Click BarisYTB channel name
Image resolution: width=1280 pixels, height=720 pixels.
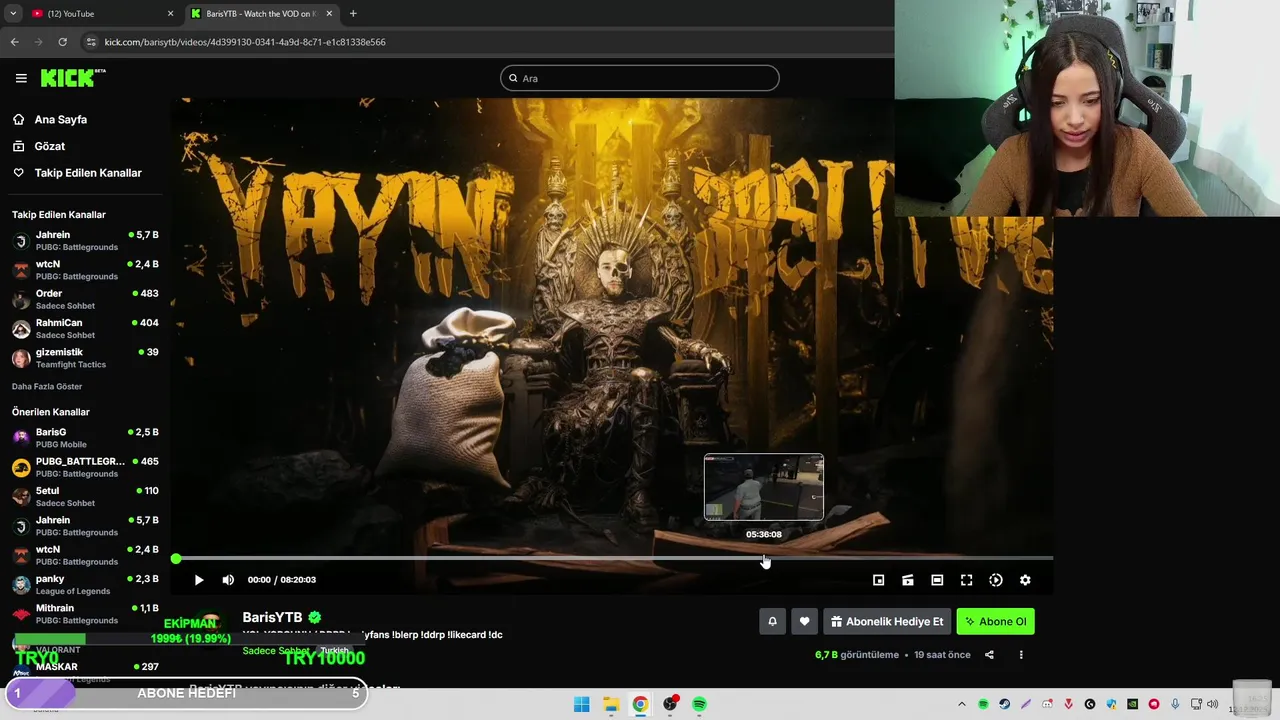pos(272,617)
